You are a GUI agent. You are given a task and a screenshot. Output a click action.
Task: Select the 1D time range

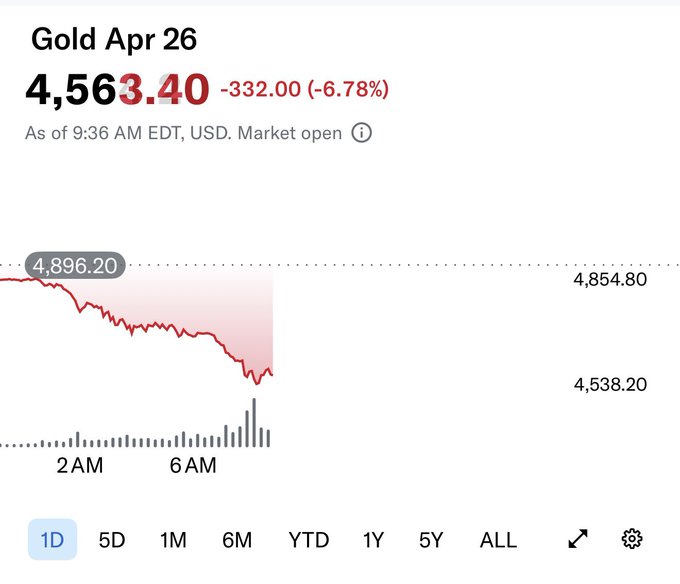[x=51, y=540]
